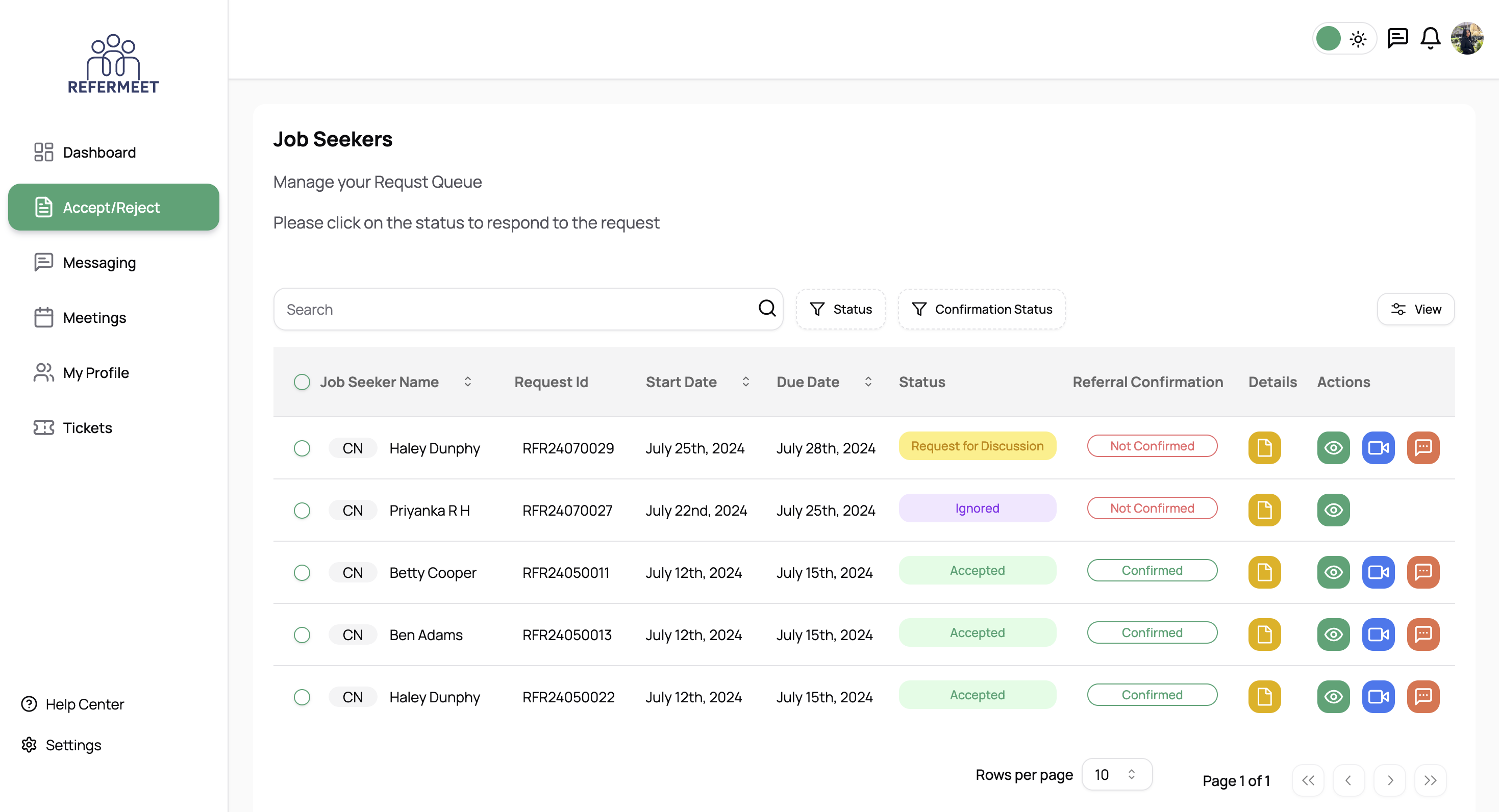Click the Refermeet logo
This screenshot has width=1499, height=812.
click(113, 64)
